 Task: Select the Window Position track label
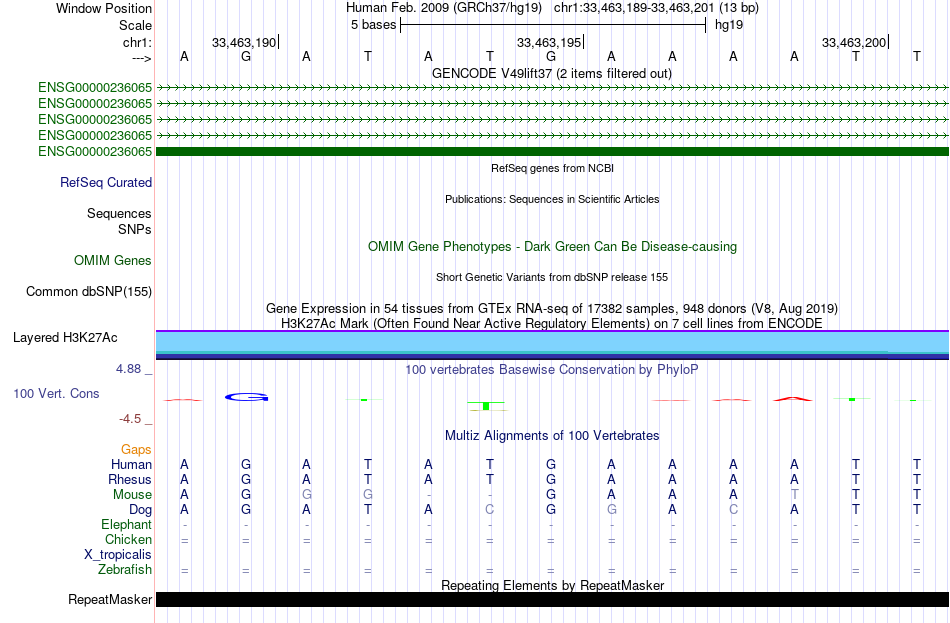pos(104,8)
